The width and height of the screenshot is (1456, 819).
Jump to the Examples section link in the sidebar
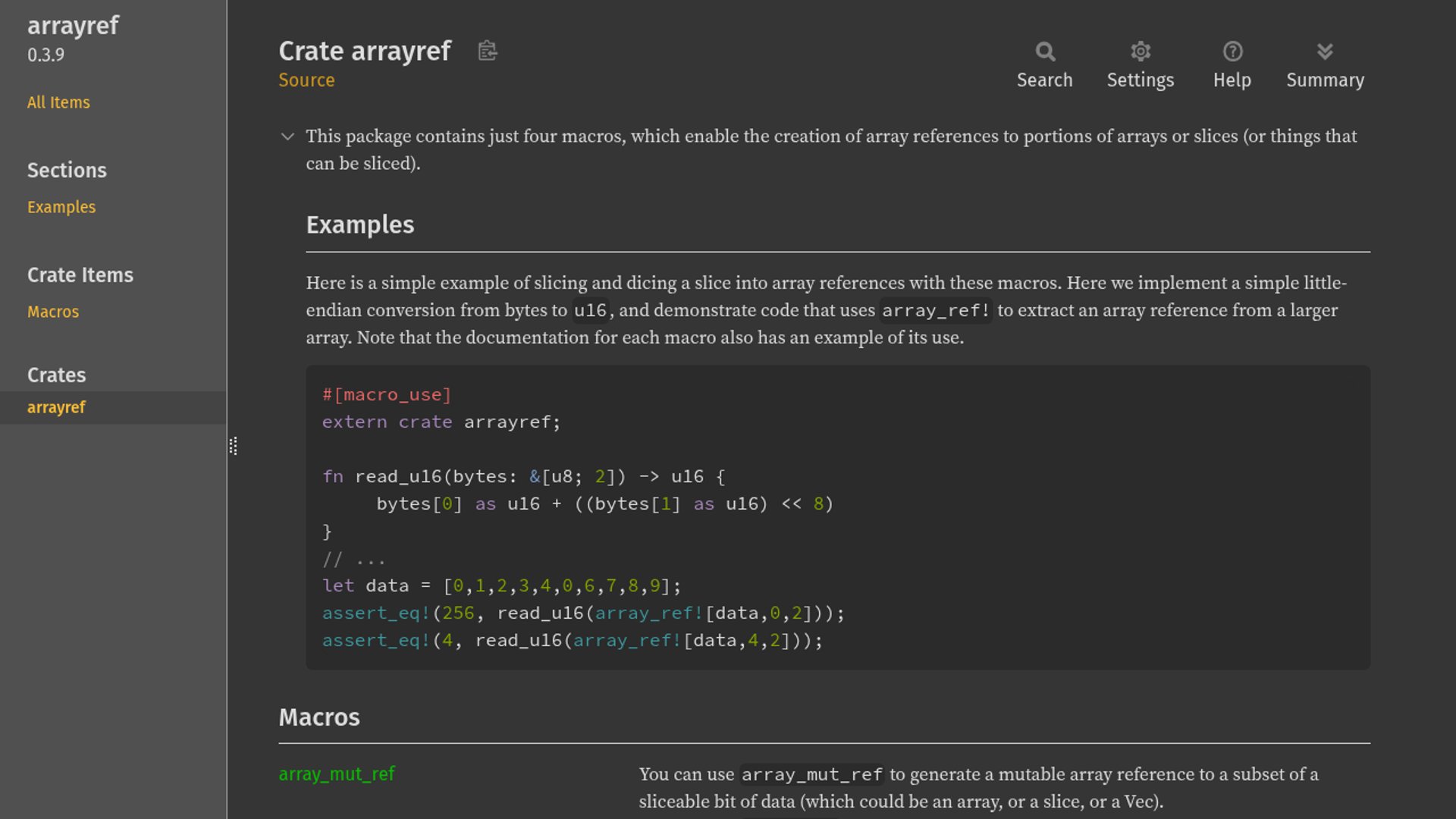pos(61,207)
